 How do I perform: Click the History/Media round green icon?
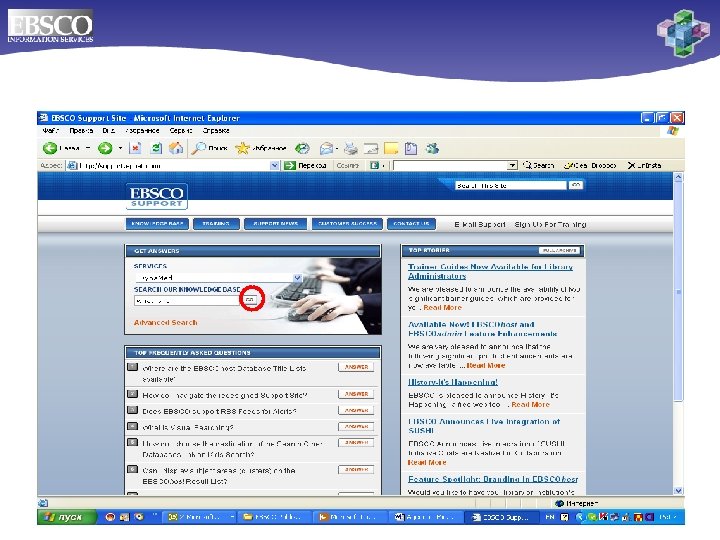point(302,148)
